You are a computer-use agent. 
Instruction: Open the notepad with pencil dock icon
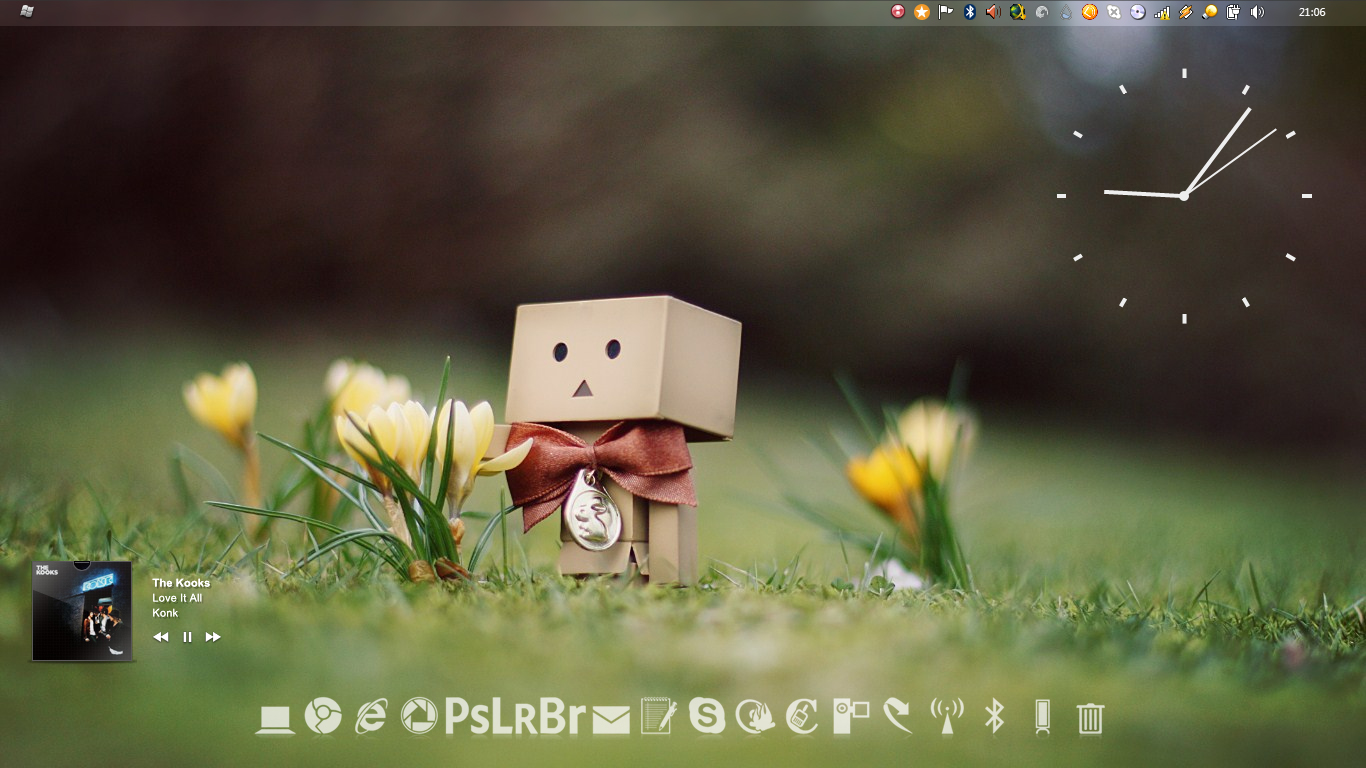(x=659, y=716)
